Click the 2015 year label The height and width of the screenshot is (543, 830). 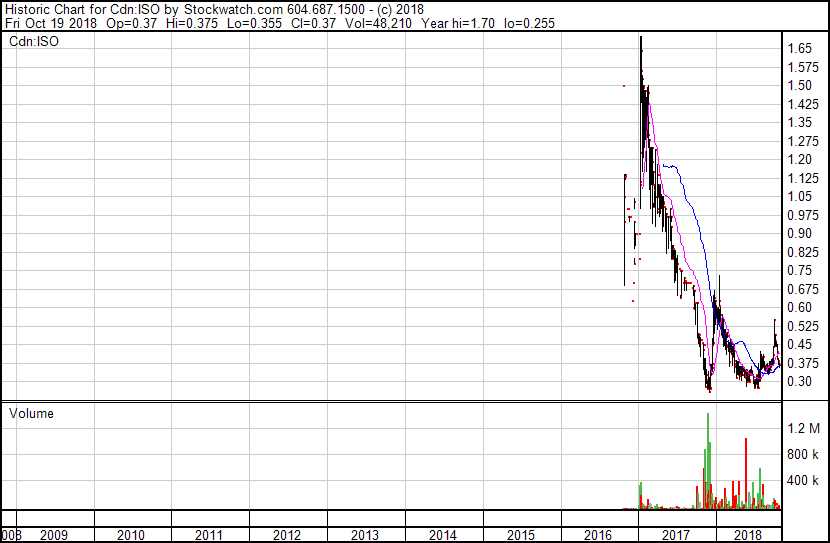pyautogui.click(x=520, y=535)
